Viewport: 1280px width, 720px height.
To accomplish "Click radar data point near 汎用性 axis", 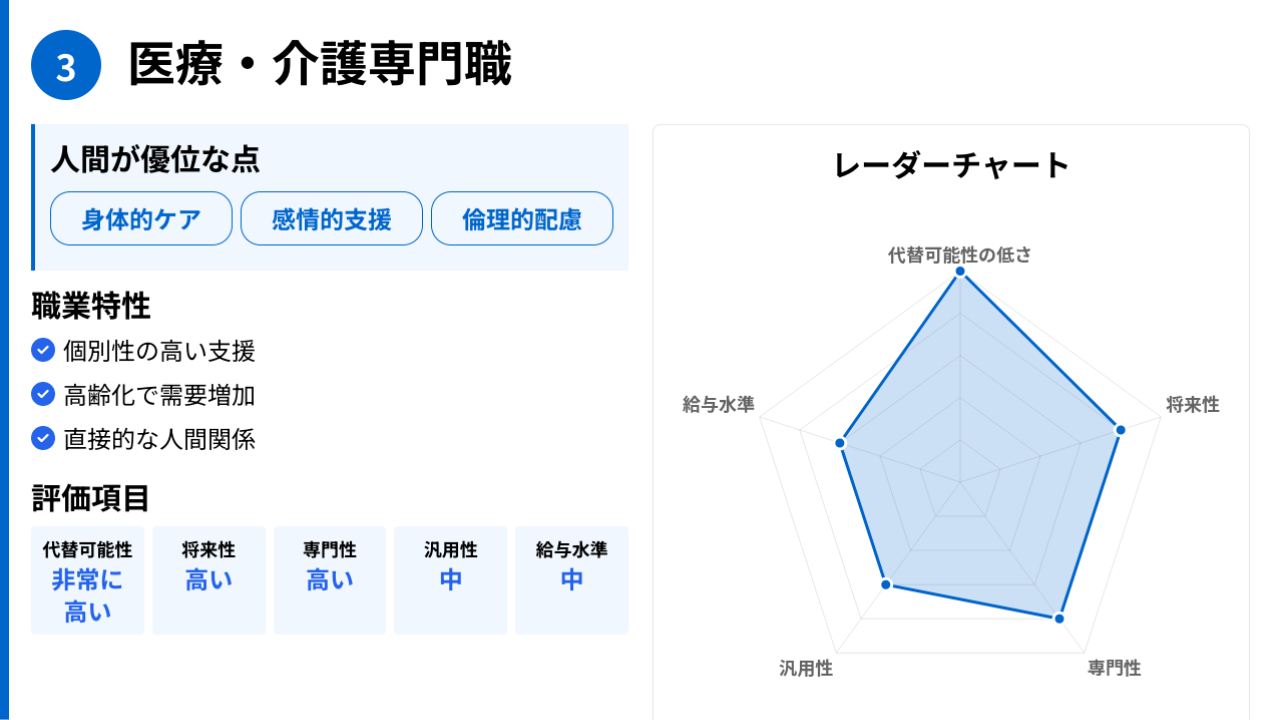I will (x=886, y=583).
